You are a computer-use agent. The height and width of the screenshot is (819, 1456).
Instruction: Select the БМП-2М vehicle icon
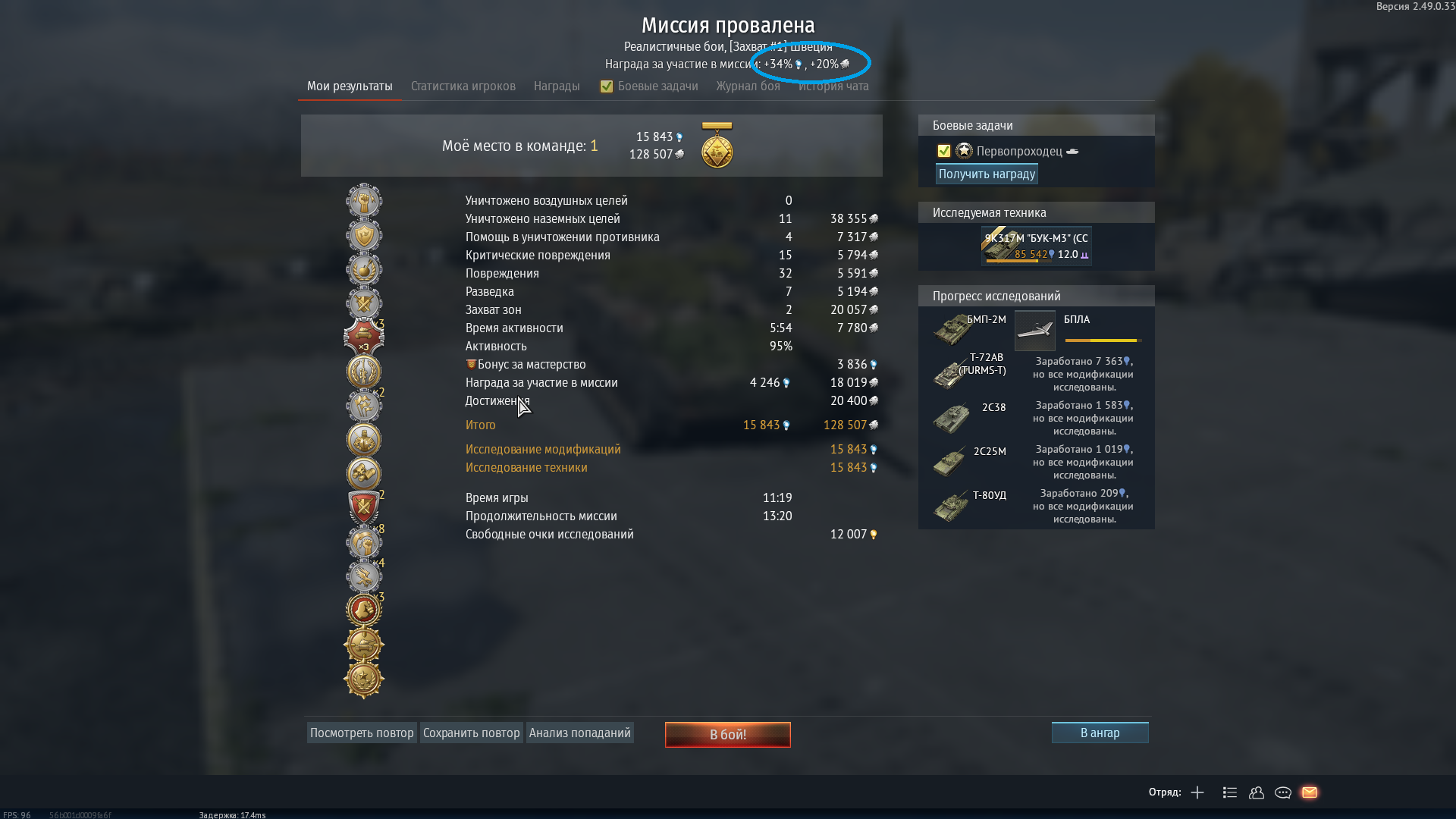click(x=952, y=330)
